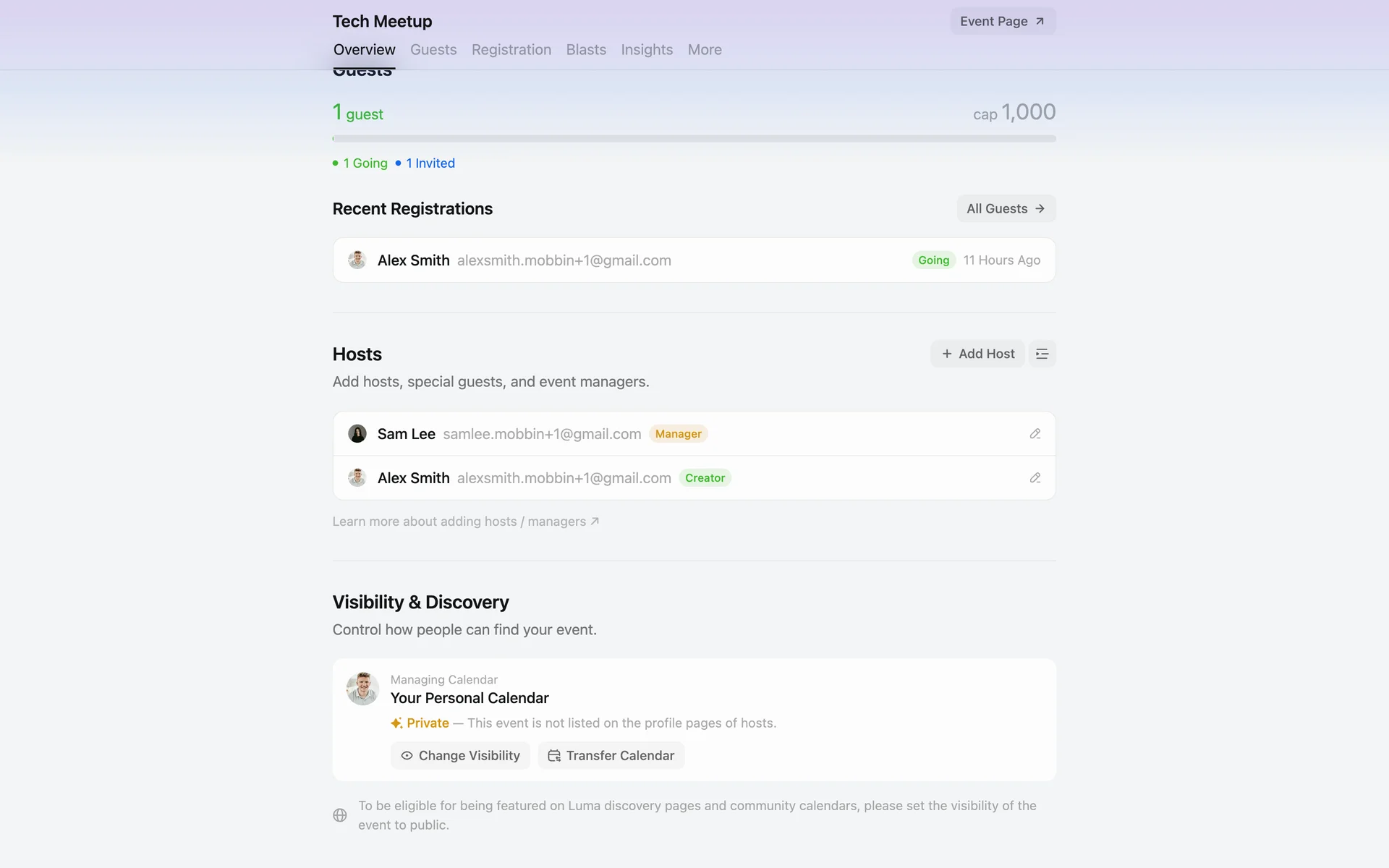Image resolution: width=1389 pixels, height=868 pixels.
Task: Click the globe icon beside discovery note
Action: pos(340,815)
